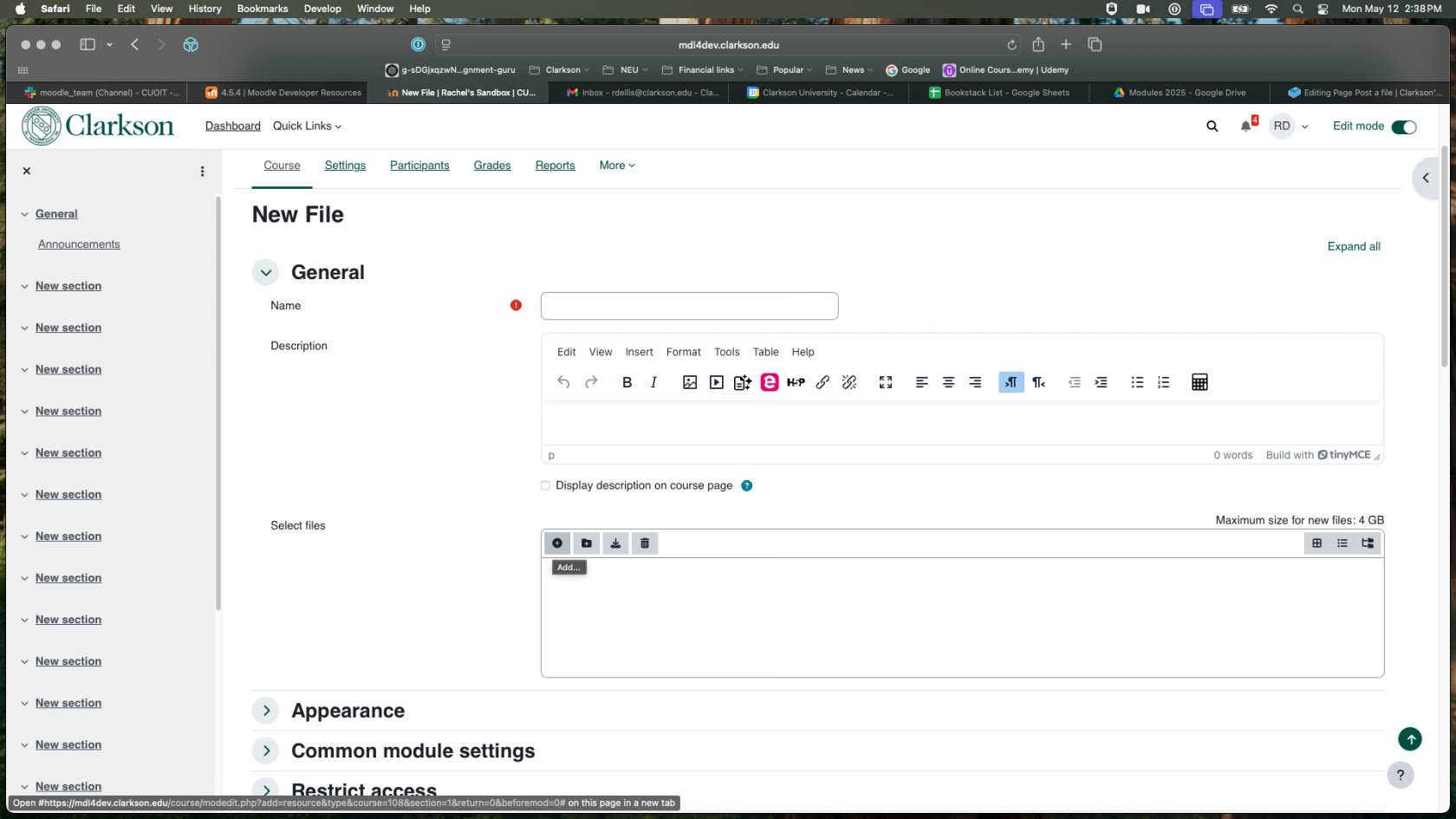The image size is (1456, 819).
Task: Click the Bold formatting icon
Action: 627,382
